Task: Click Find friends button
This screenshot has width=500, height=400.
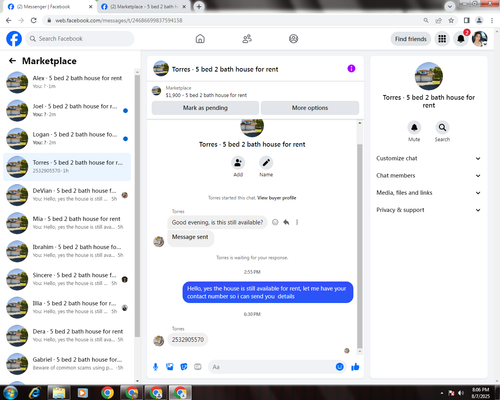Action: (411, 39)
